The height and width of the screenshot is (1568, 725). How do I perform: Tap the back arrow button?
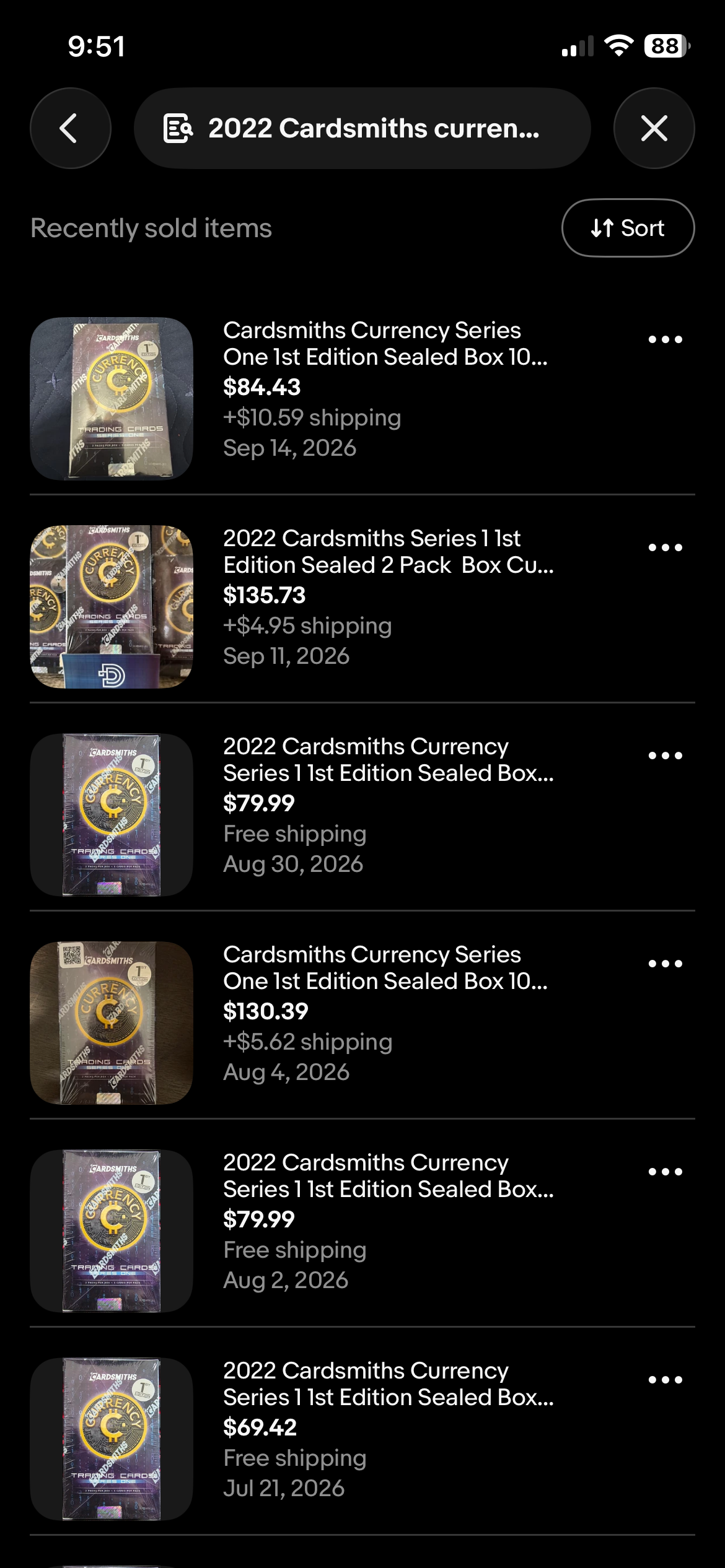pos(70,128)
